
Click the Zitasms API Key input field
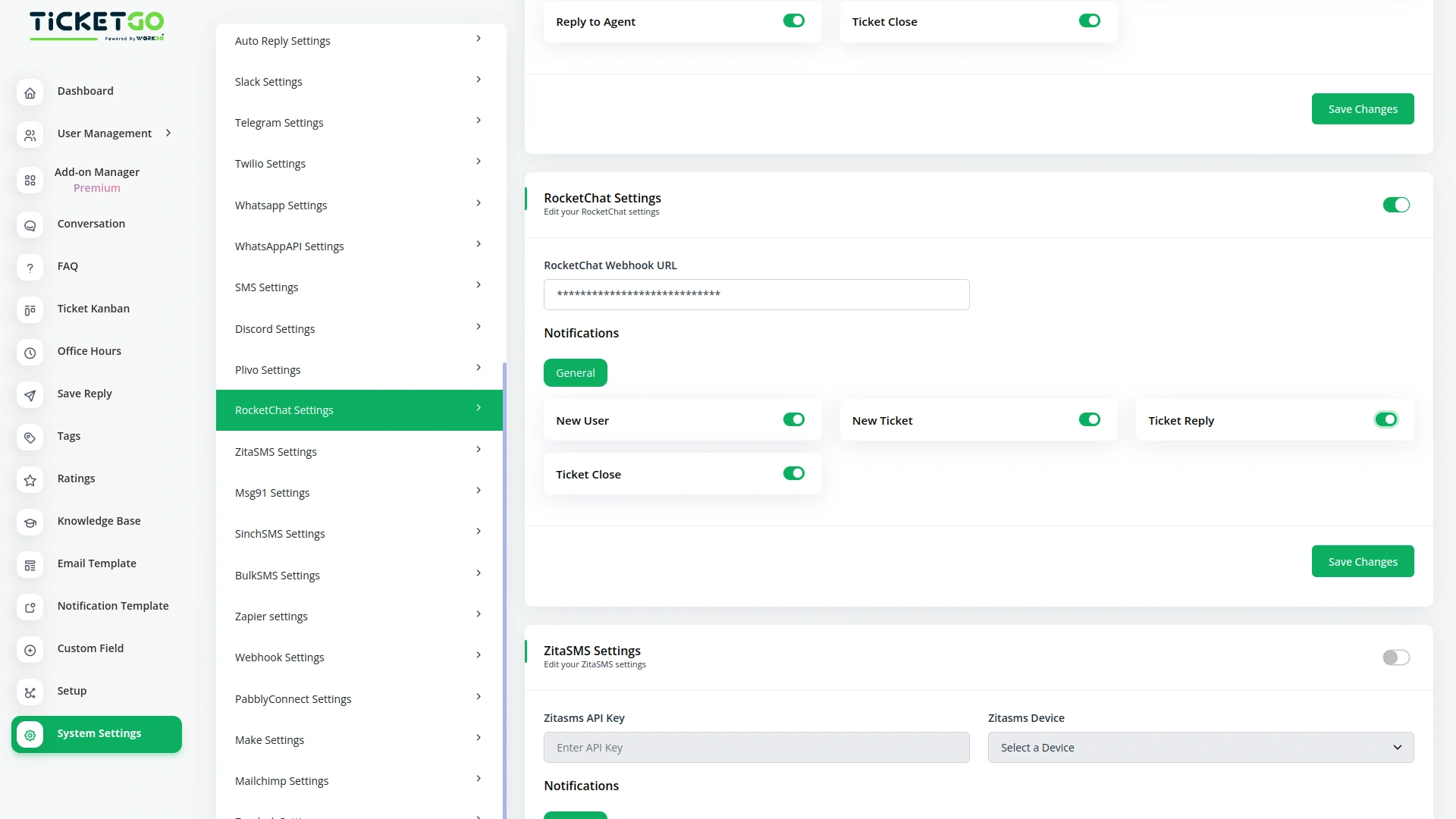click(756, 747)
